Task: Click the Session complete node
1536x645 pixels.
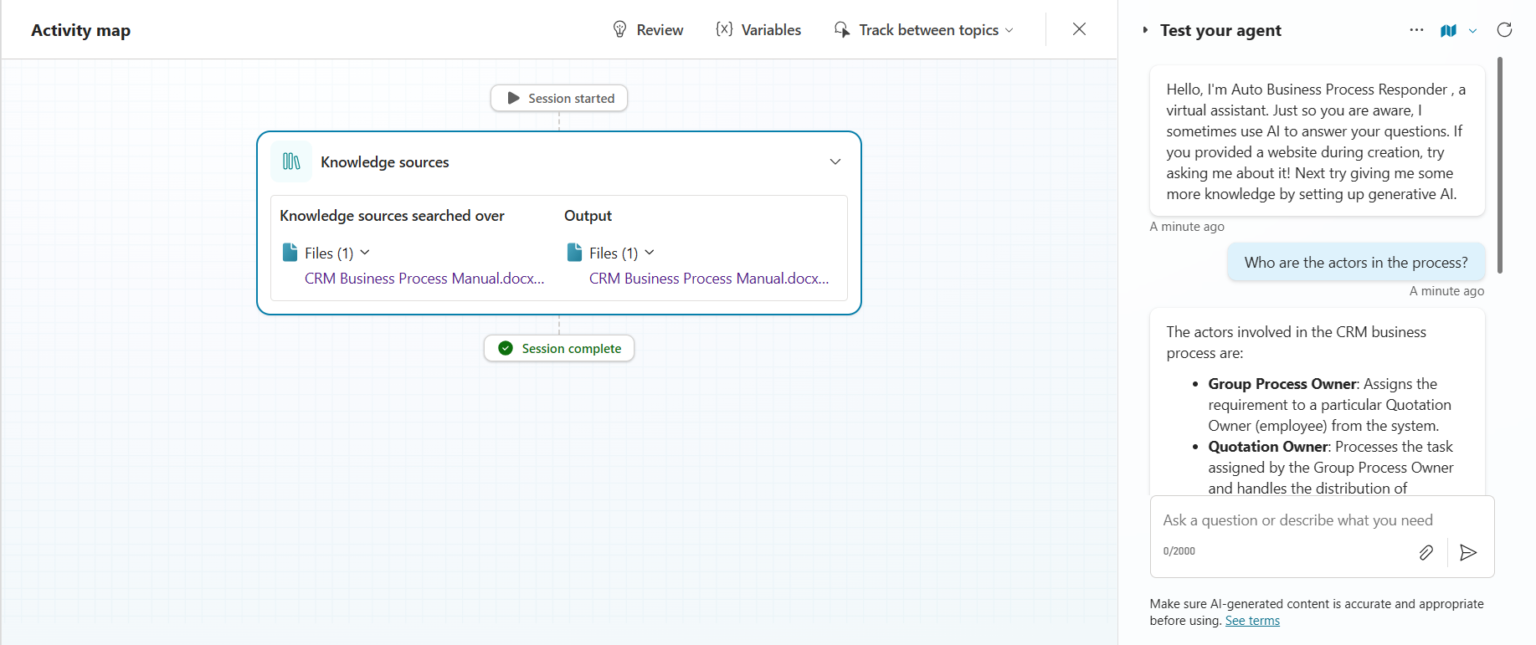Action: pyautogui.click(x=559, y=348)
